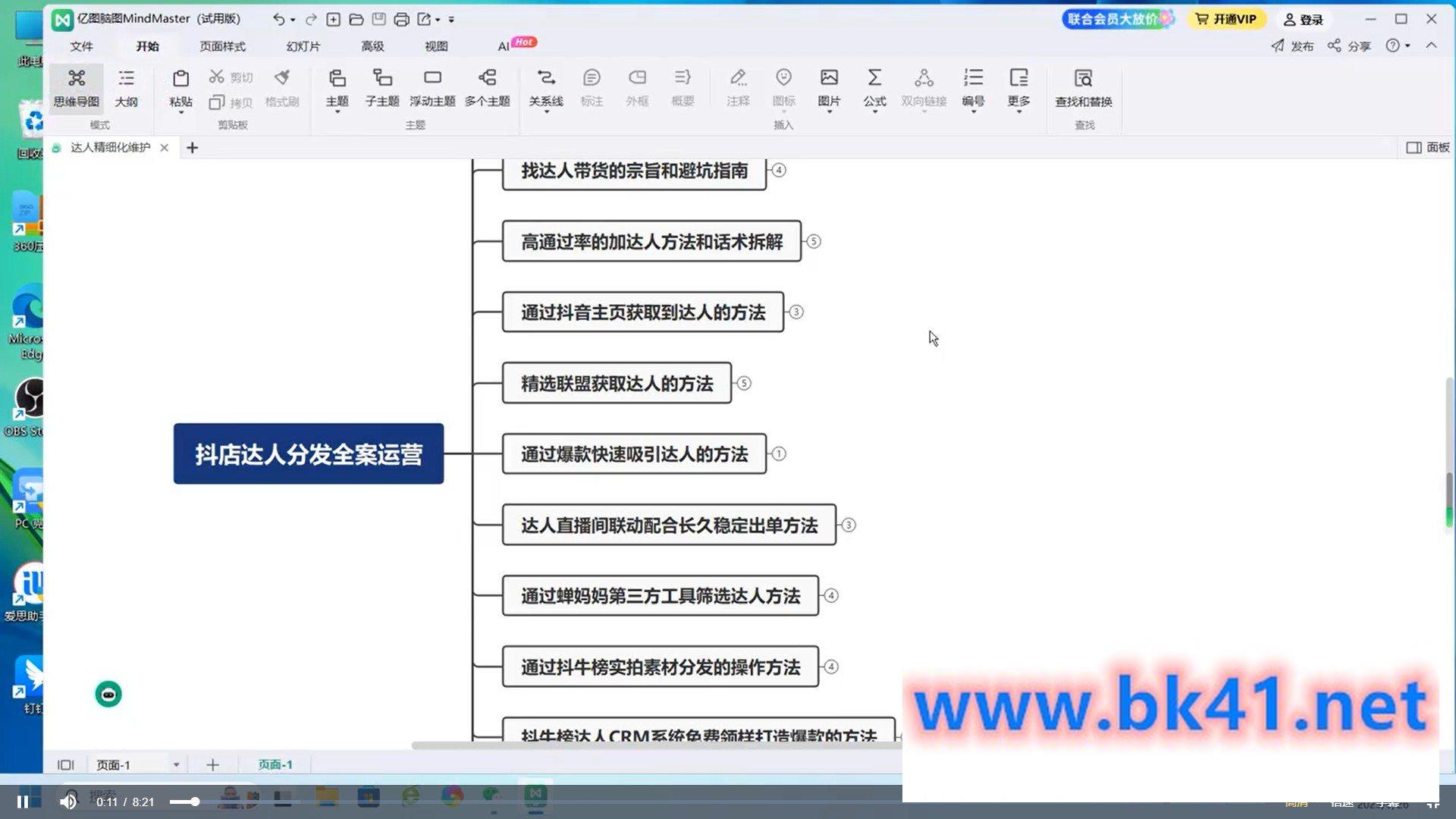Click the open folder icon in title bar
The image size is (1456, 819).
click(x=356, y=19)
